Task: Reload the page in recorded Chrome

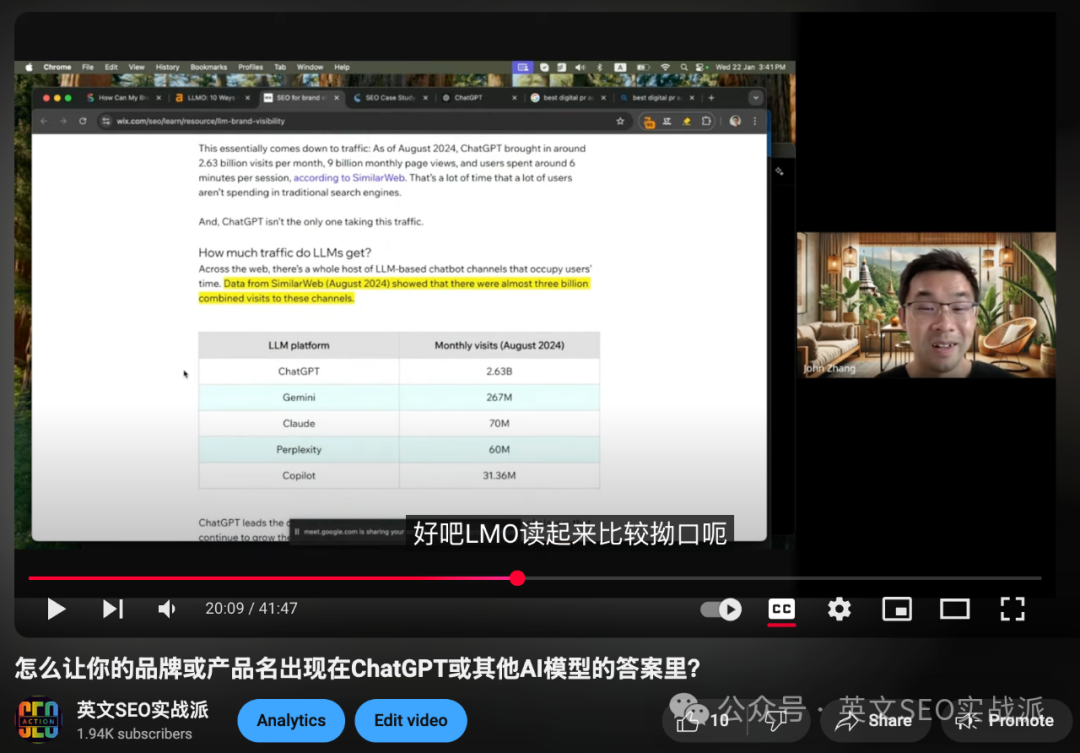Action: 83,121
